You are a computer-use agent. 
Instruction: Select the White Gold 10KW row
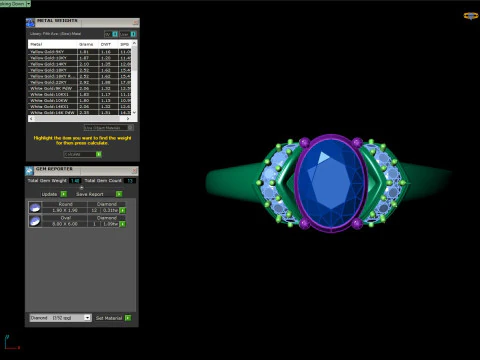pyautogui.click(x=80, y=100)
